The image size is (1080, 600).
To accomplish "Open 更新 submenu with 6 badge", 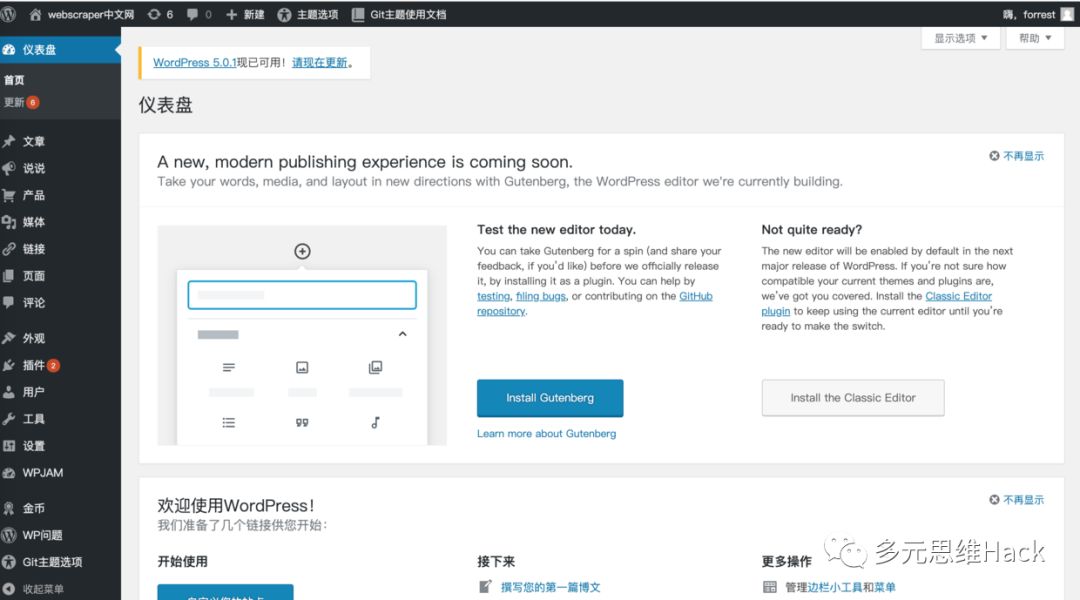I will click(x=22, y=102).
